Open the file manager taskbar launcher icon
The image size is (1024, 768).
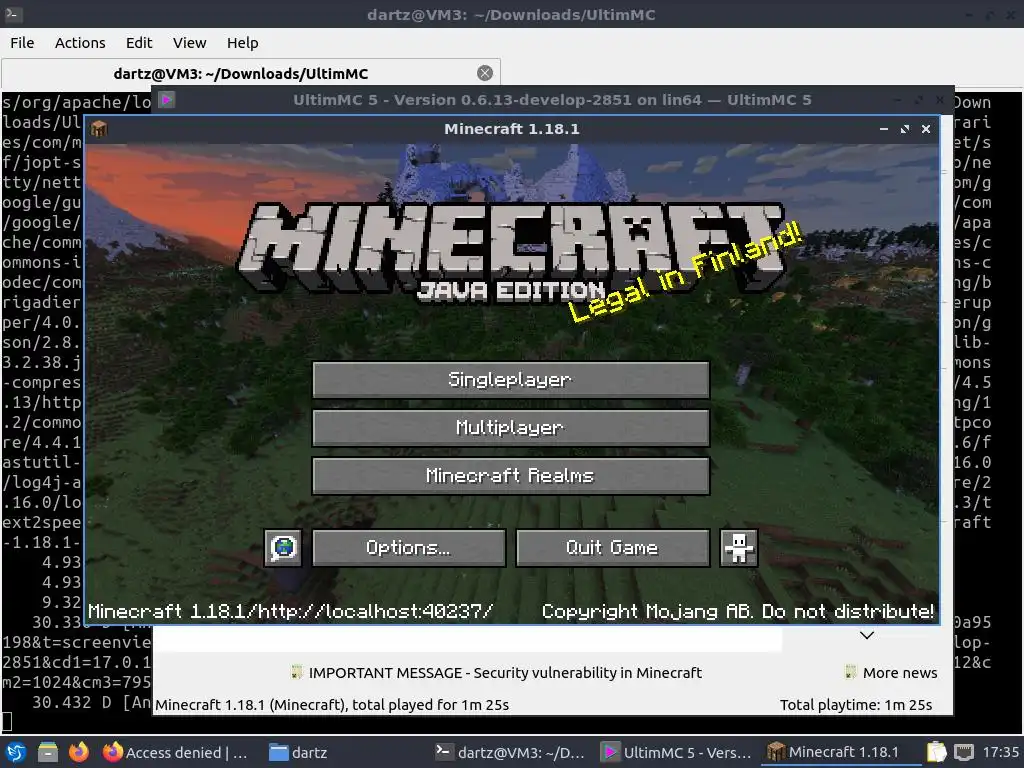47,752
